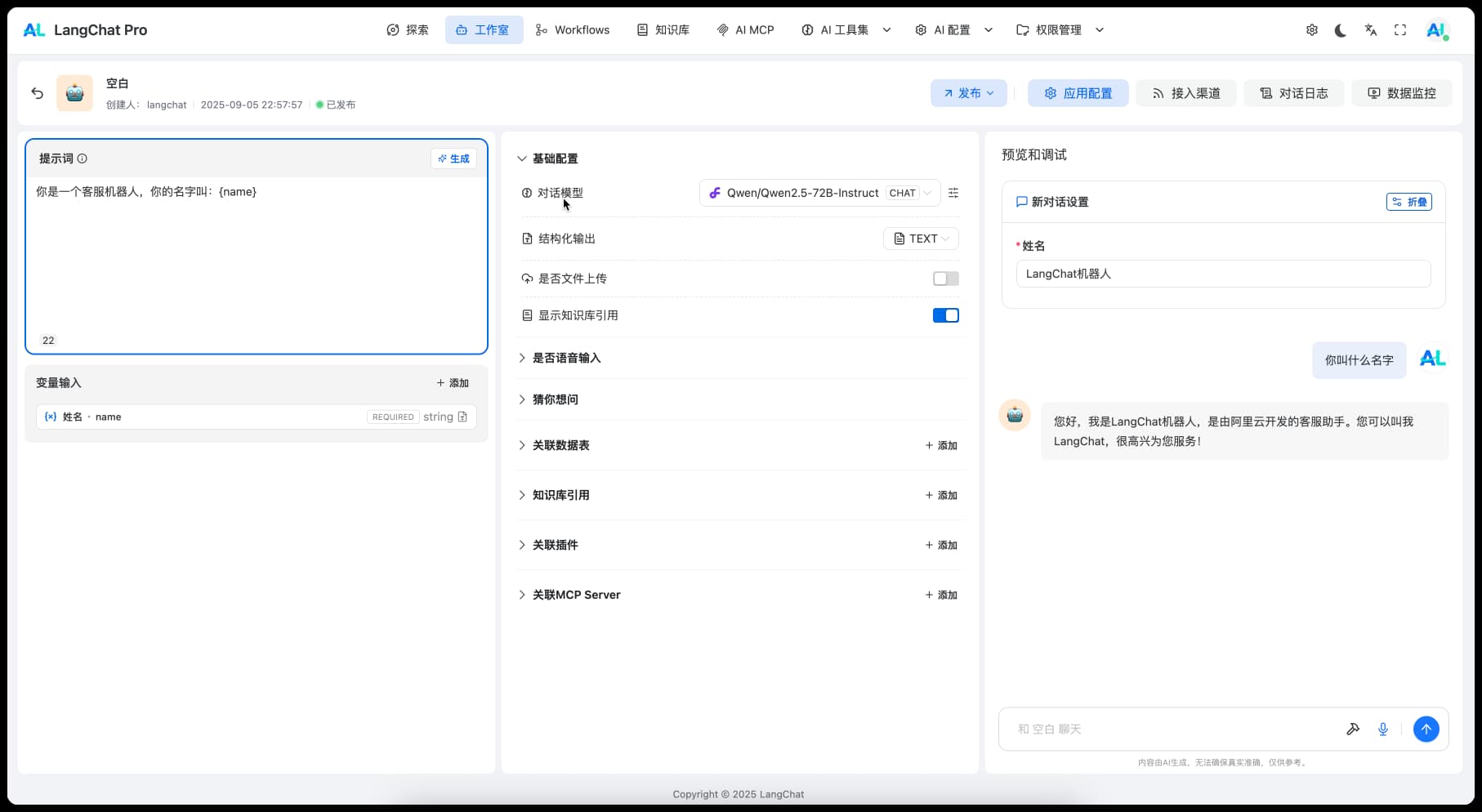Open model parameter settings sliders icon
This screenshot has height=812, width=1482.
[953, 193]
